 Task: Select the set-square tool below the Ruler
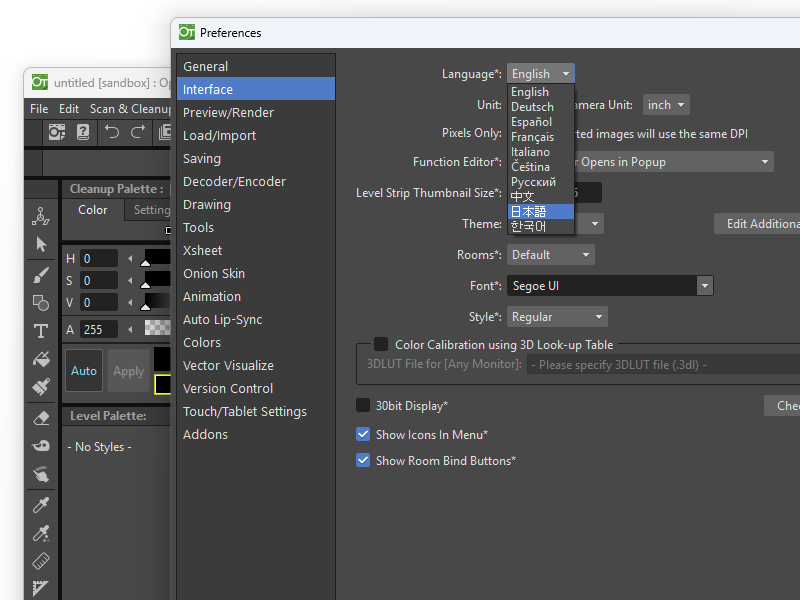tap(41, 588)
